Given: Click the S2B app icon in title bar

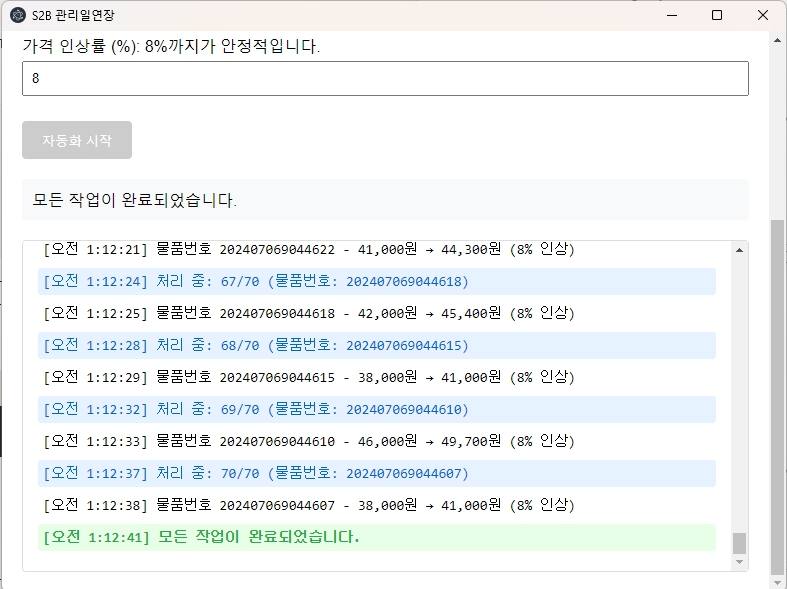Looking at the screenshot, I should (x=18, y=15).
